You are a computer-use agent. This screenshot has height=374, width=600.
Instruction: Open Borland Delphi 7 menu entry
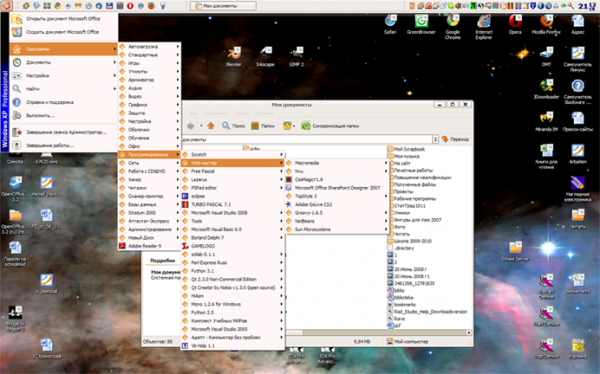point(232,237)
